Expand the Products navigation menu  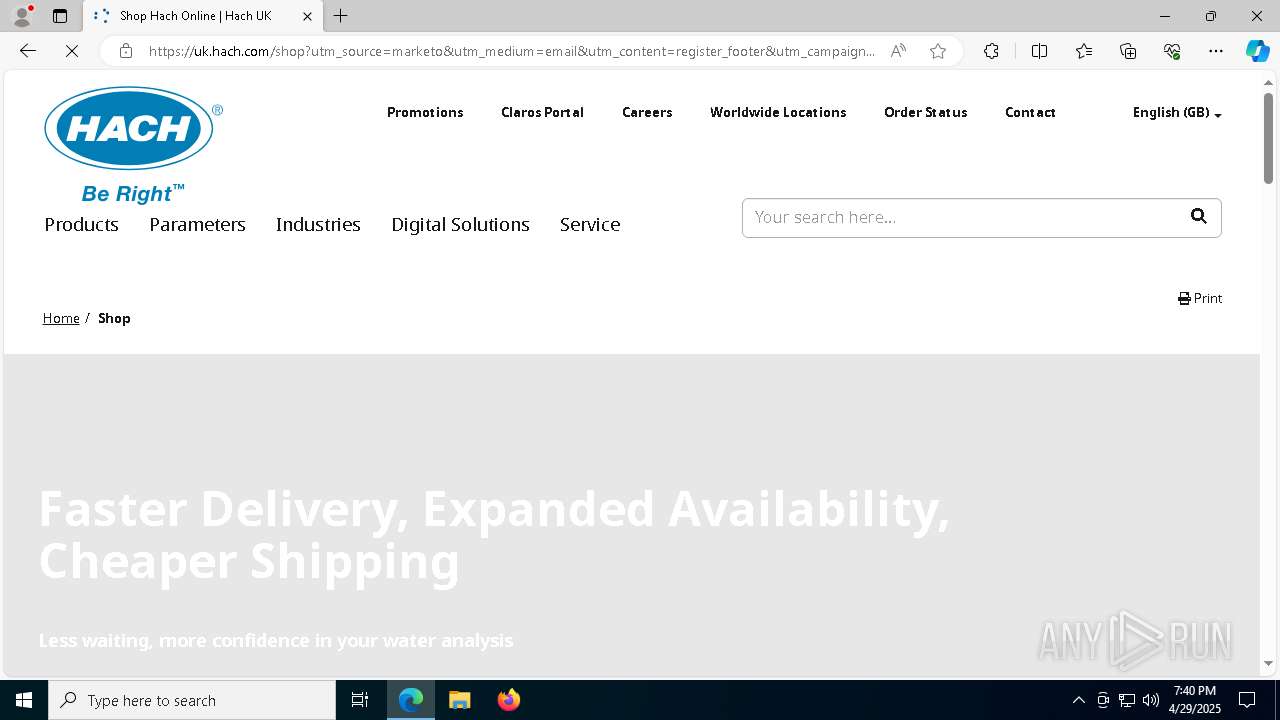[81, 224]
